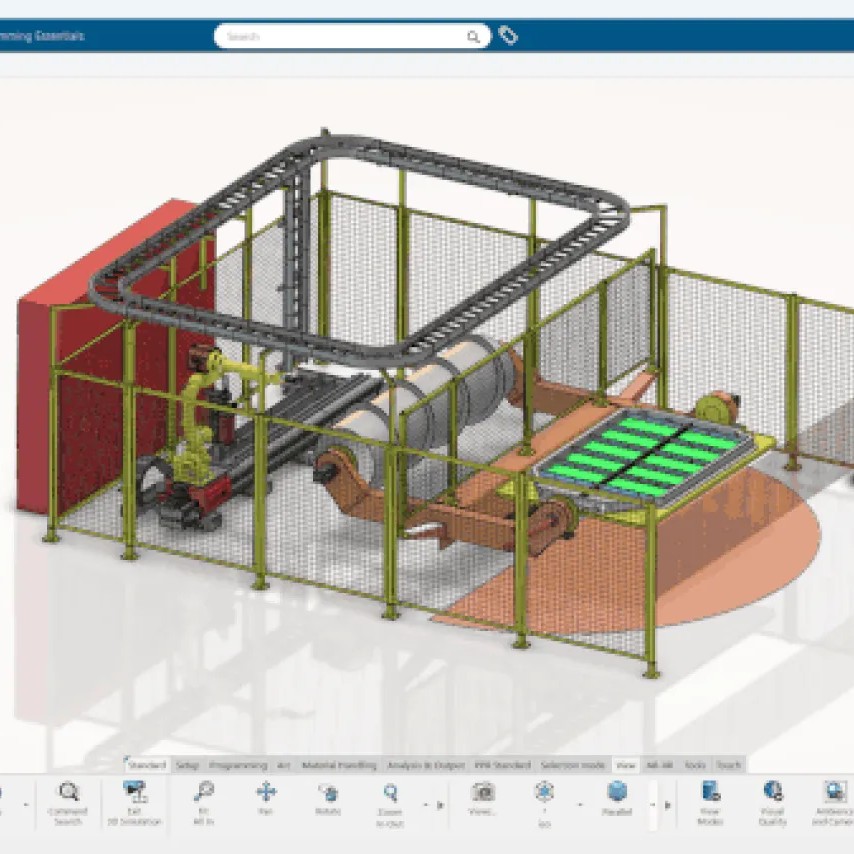
Task: Select the Zoom In/Out tool
Action: (390, 793)
